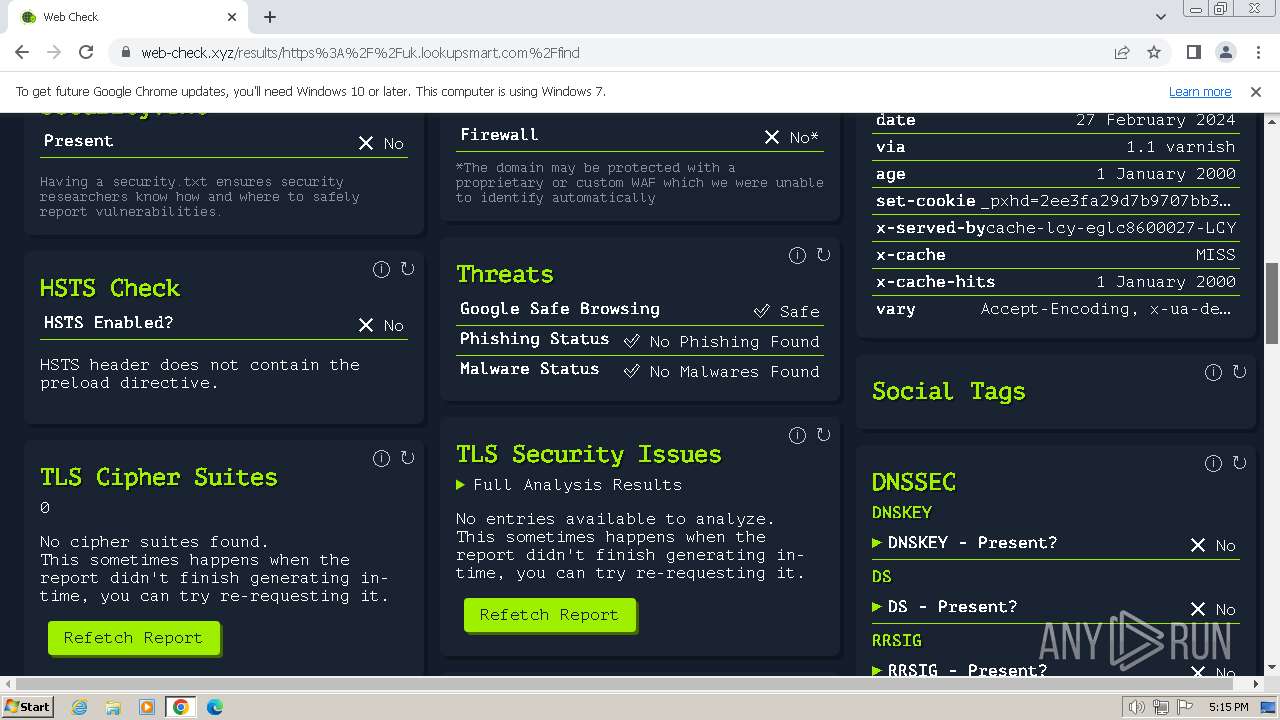
Task: Refresh the HSTS Check card
Action: tap(407, 269)
